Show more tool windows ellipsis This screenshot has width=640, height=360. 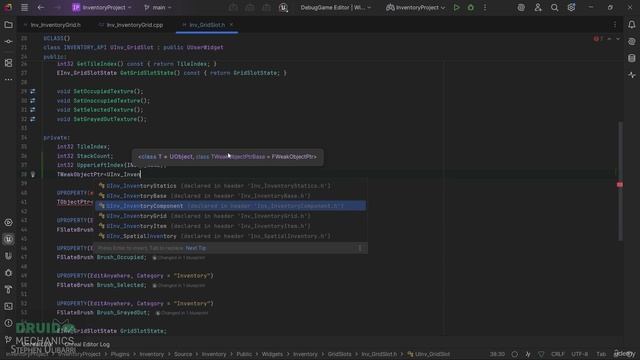[x=8, y=80]
